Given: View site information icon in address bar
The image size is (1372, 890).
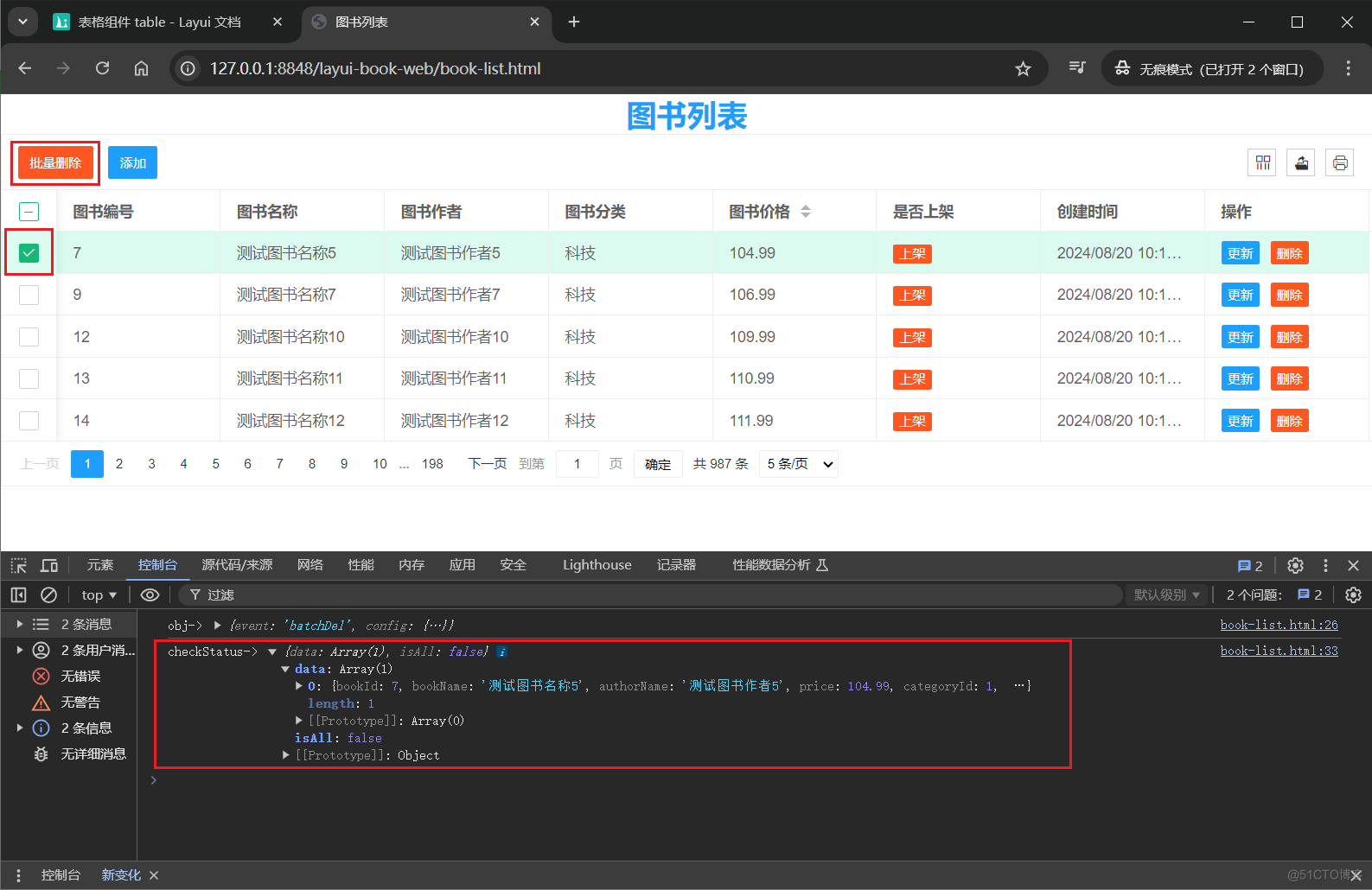Looking at the screenshot, I should [x=188, y=68].
